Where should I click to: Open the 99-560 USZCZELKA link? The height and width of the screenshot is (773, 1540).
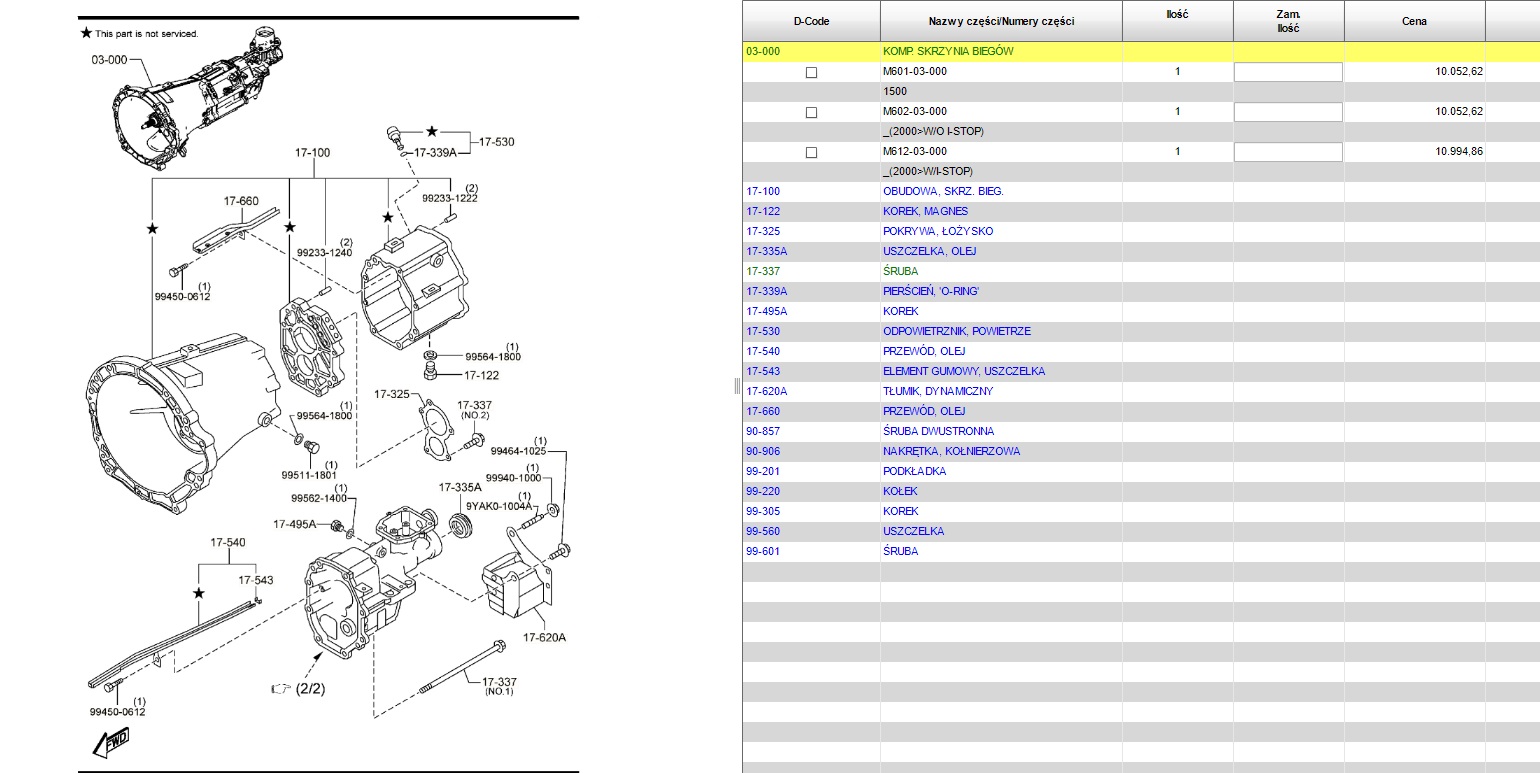(x=913, y=531)
